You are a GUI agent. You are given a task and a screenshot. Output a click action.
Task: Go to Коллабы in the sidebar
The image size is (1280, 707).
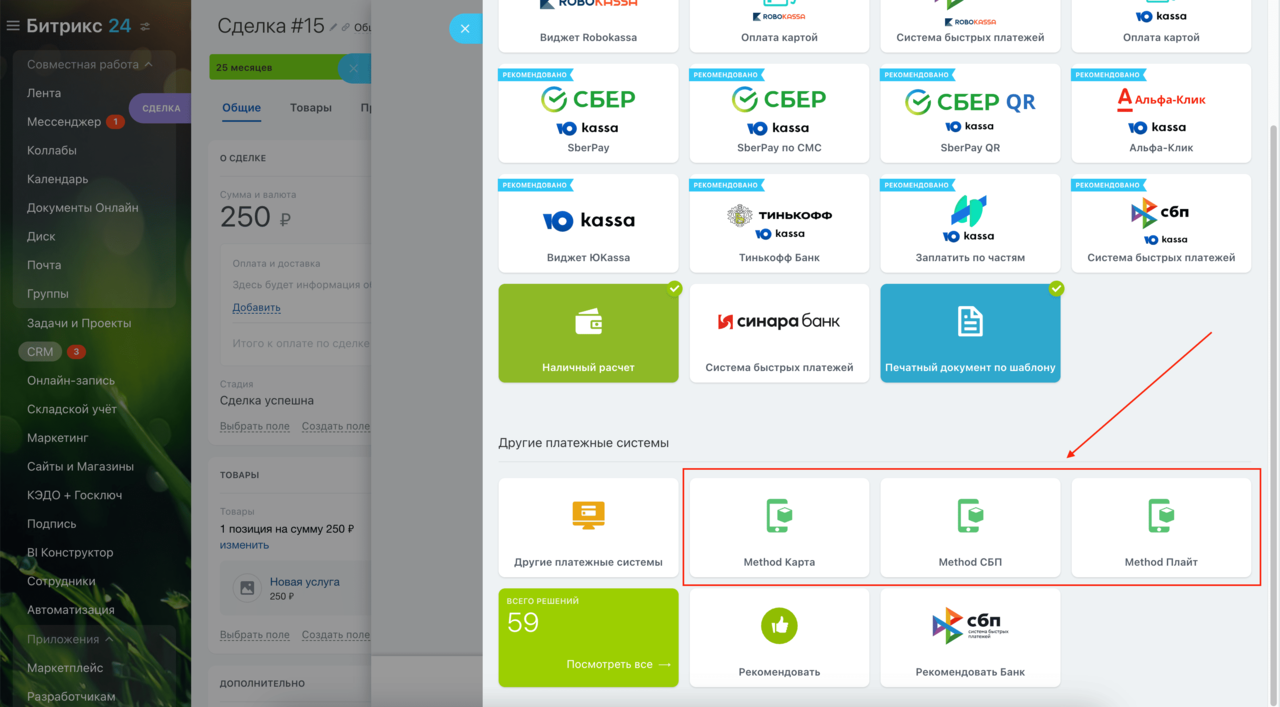[52, 150]
